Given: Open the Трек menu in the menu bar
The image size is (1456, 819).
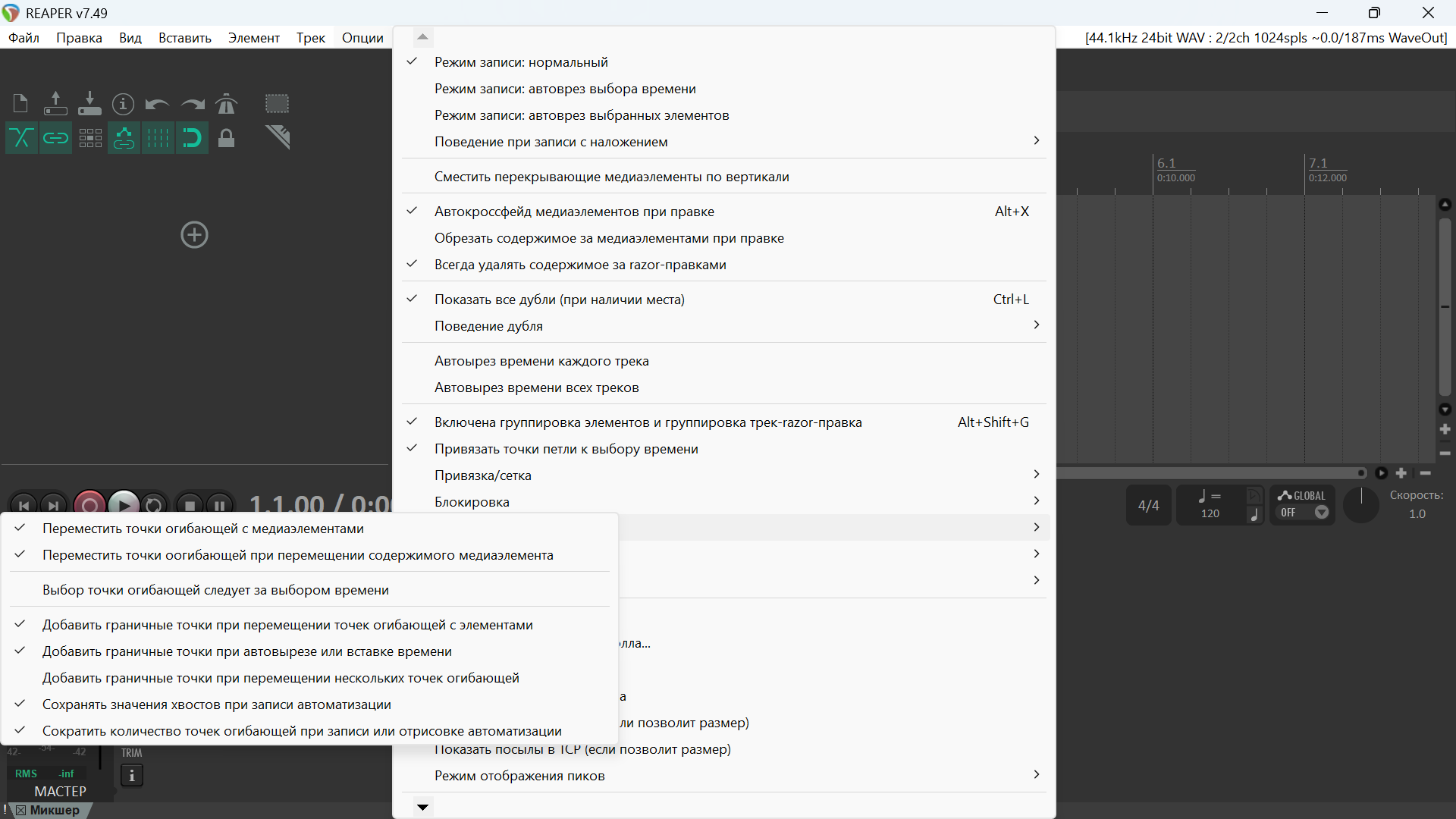Looking at the screenshot, I should pos(310,38).
